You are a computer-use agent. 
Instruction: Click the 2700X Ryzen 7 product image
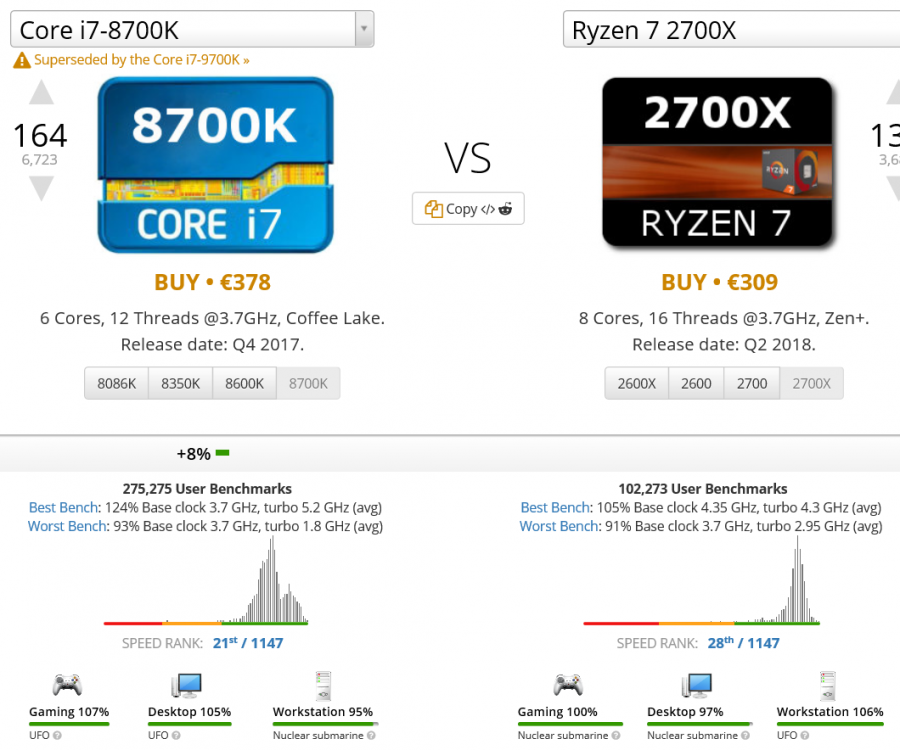(x=717, y=163)
